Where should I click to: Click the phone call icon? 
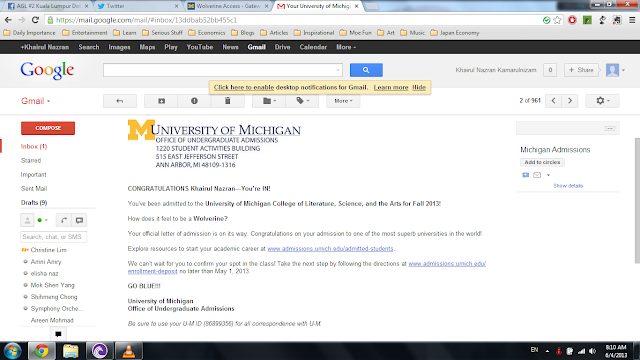click(64, 220)
